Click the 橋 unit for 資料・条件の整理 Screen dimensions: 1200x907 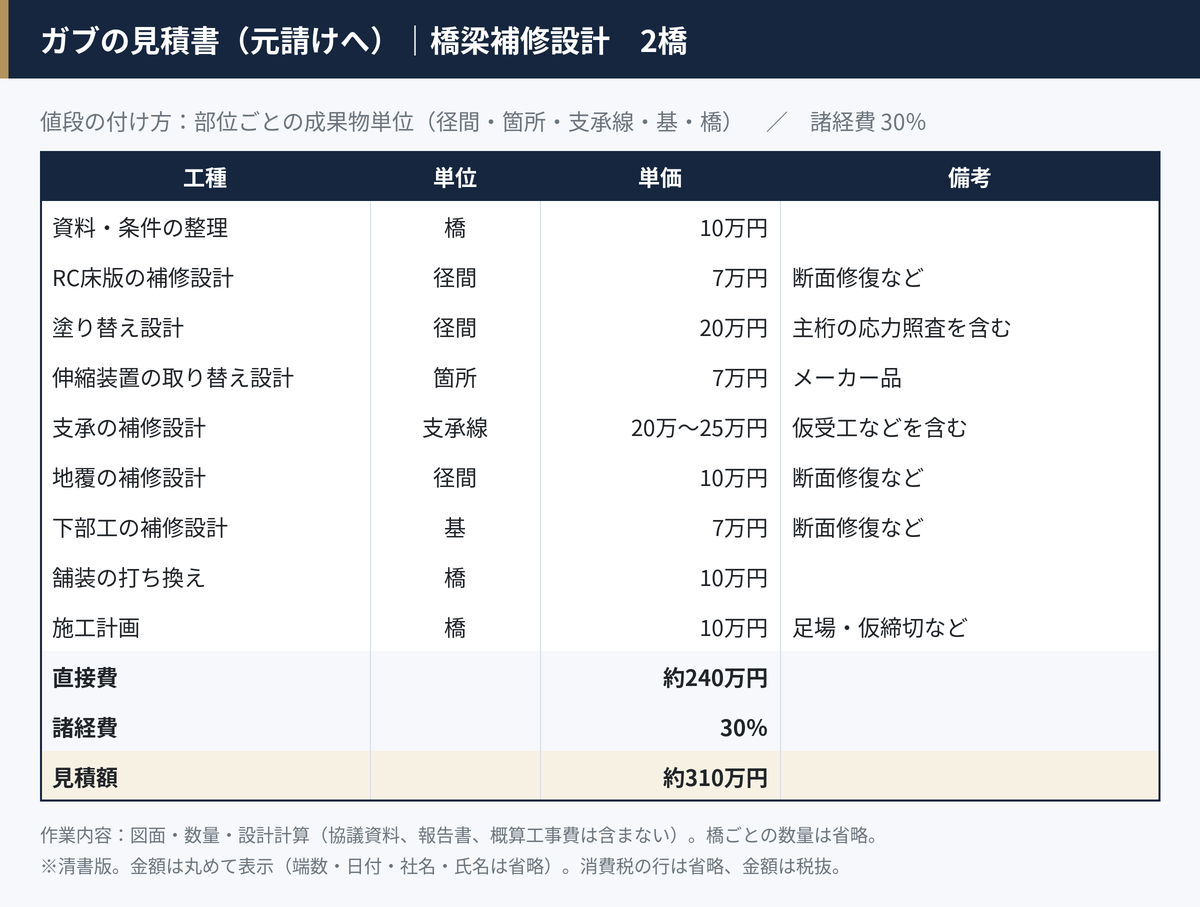coord(455,228)
